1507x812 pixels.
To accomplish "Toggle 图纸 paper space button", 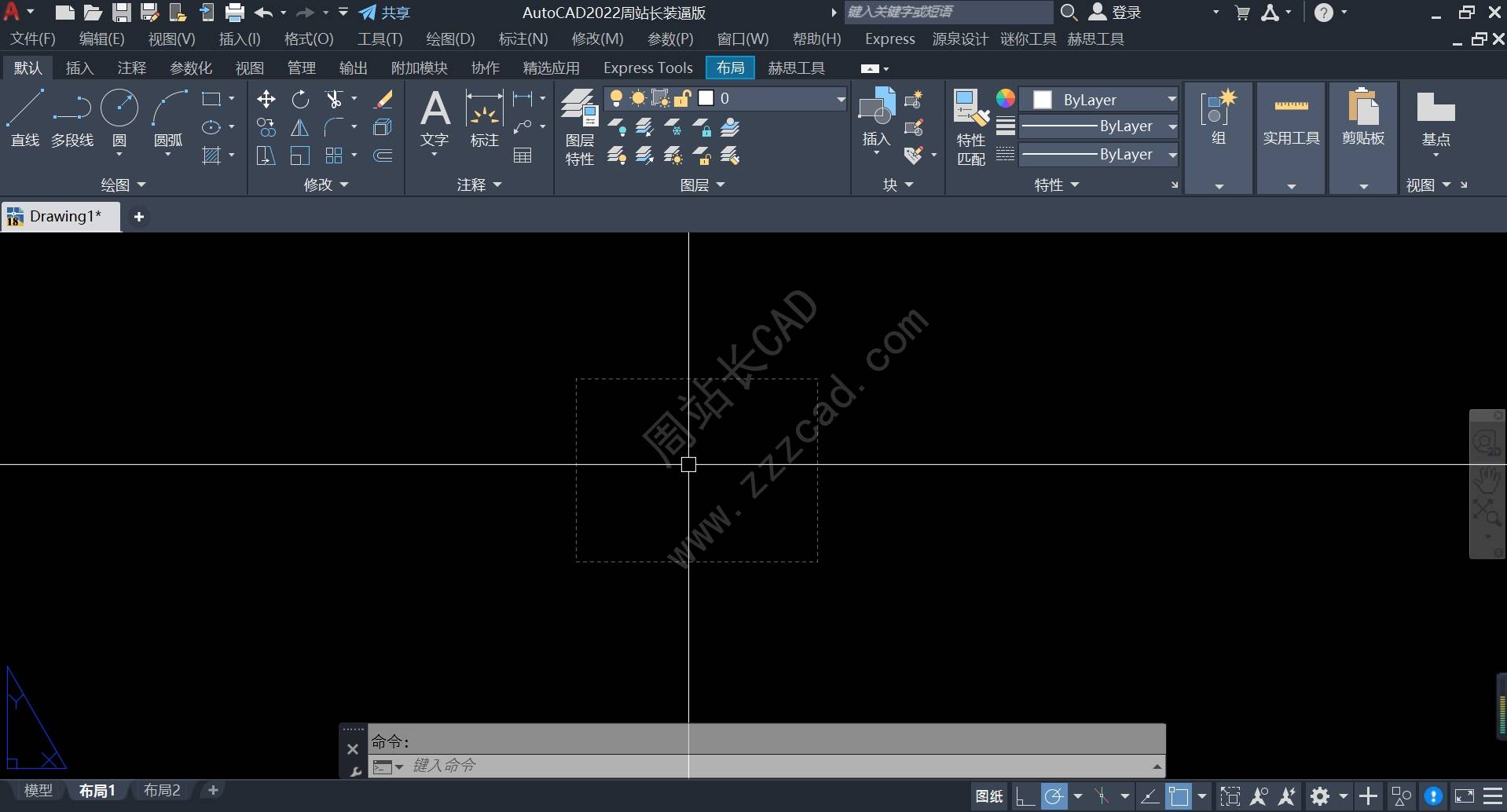I will tap(989, 796).
